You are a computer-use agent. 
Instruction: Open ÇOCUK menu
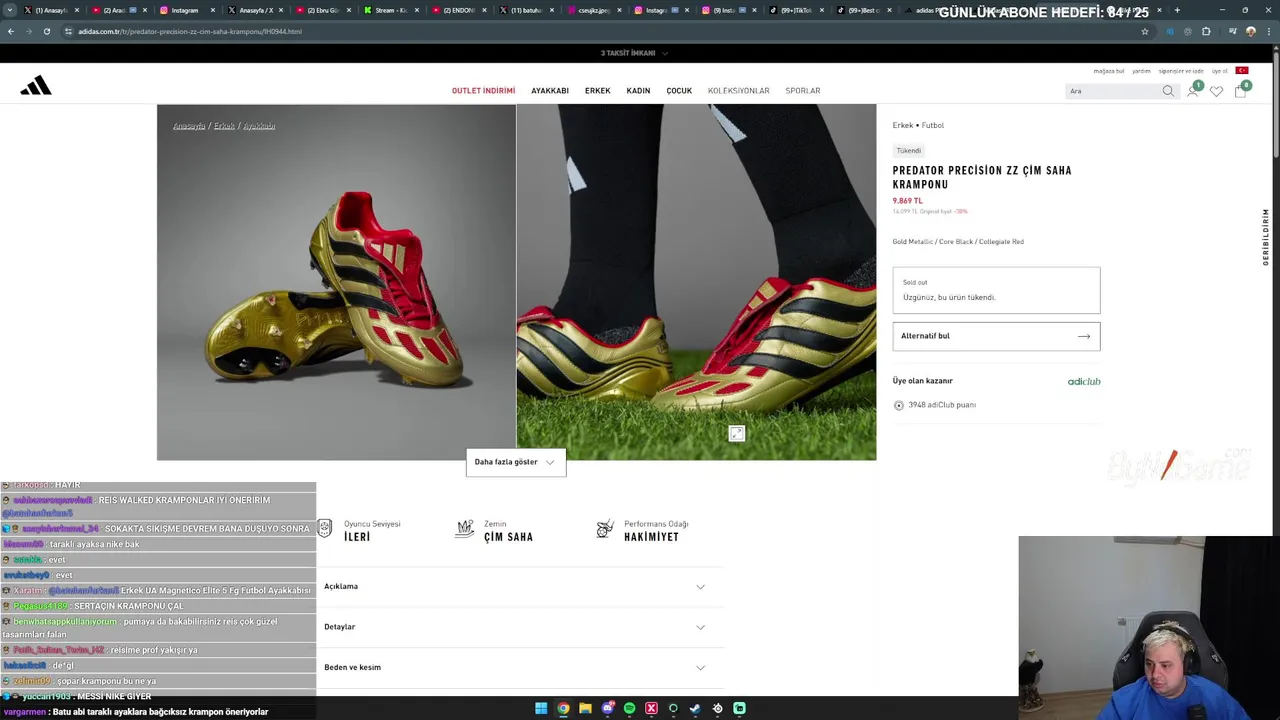pyautogui.click(x=679, y=91)
